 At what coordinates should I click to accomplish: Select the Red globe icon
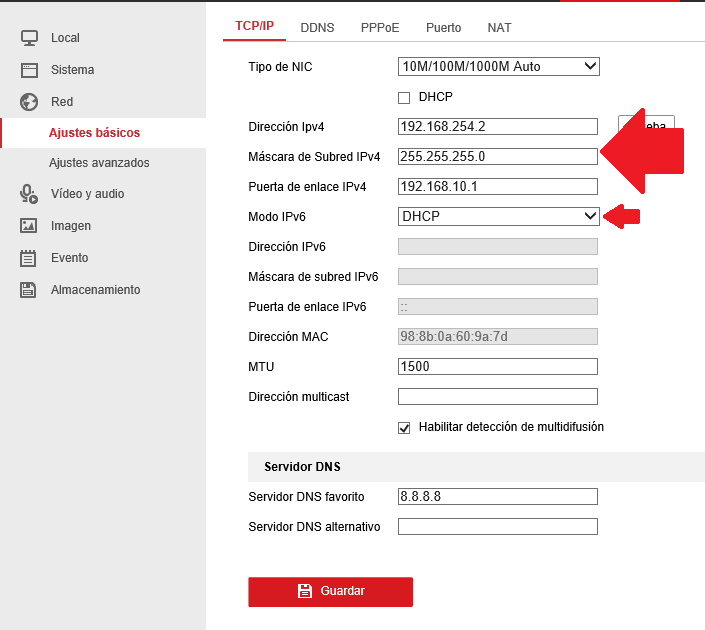(29, 102)
